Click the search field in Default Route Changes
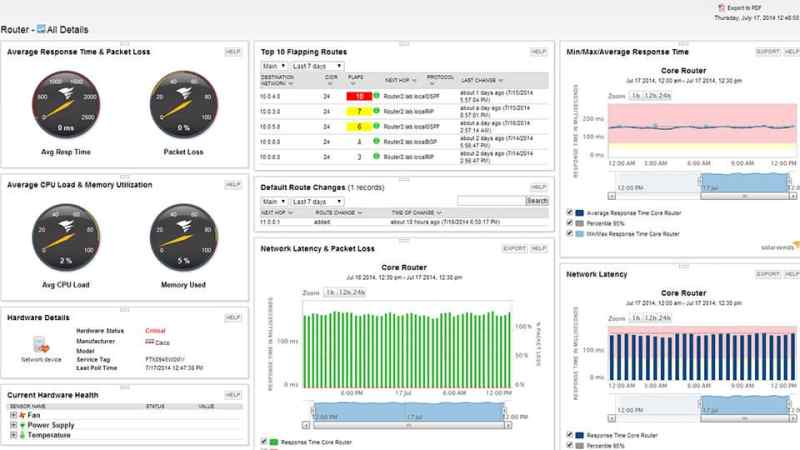 tap(491, 201)
